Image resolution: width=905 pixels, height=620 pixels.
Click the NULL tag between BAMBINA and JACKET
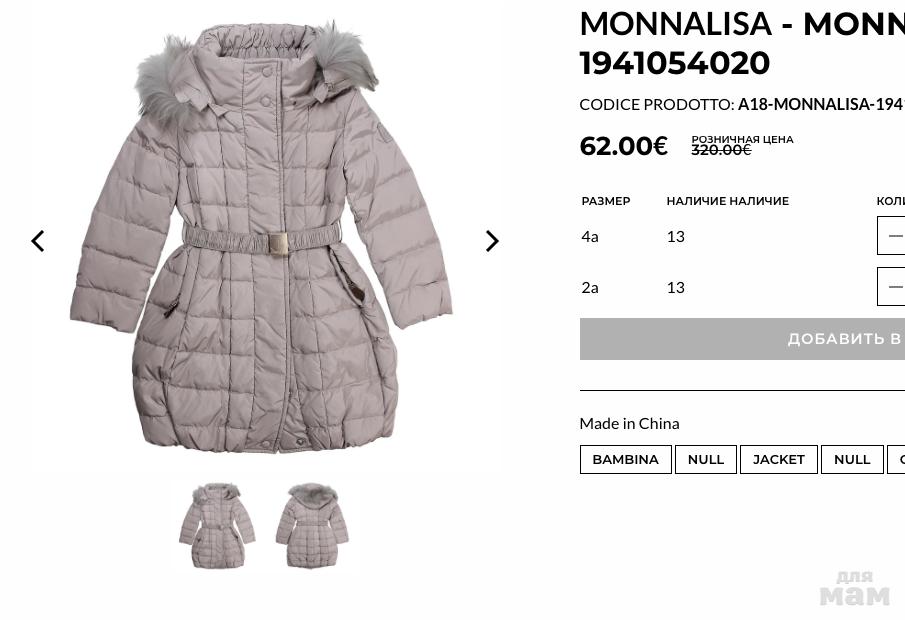705,460
